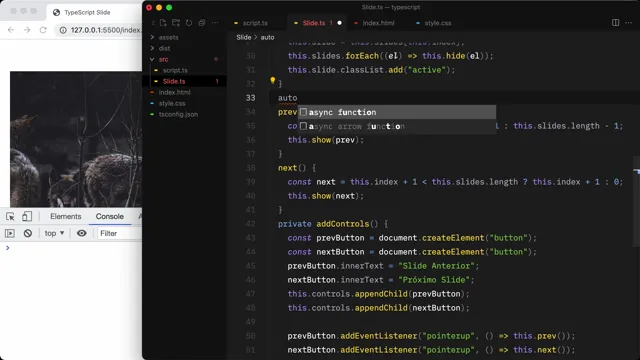
Task: Choose async arrow function suggestion
Action: coord(397,126)
